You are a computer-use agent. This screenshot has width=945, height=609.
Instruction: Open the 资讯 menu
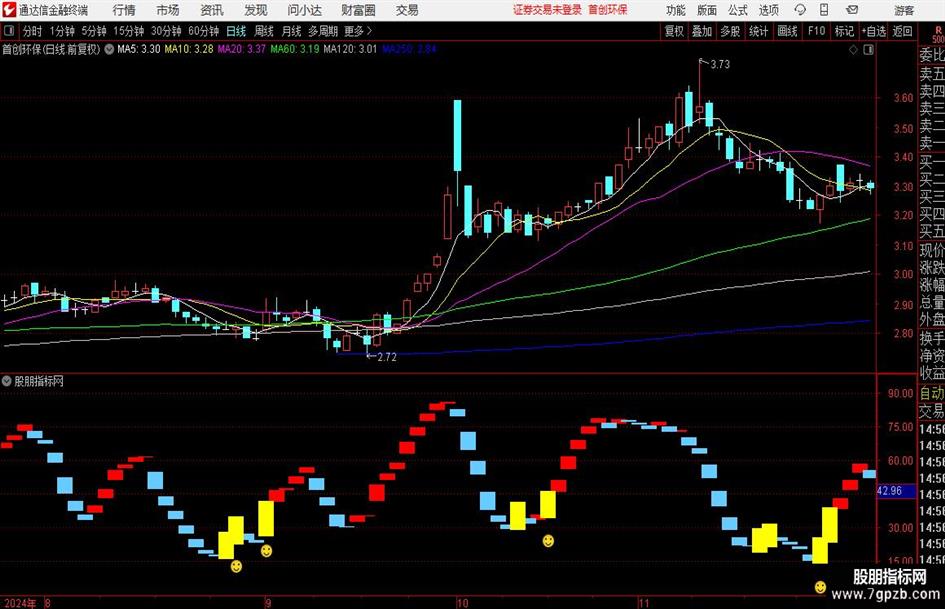(x=212, y=10)
